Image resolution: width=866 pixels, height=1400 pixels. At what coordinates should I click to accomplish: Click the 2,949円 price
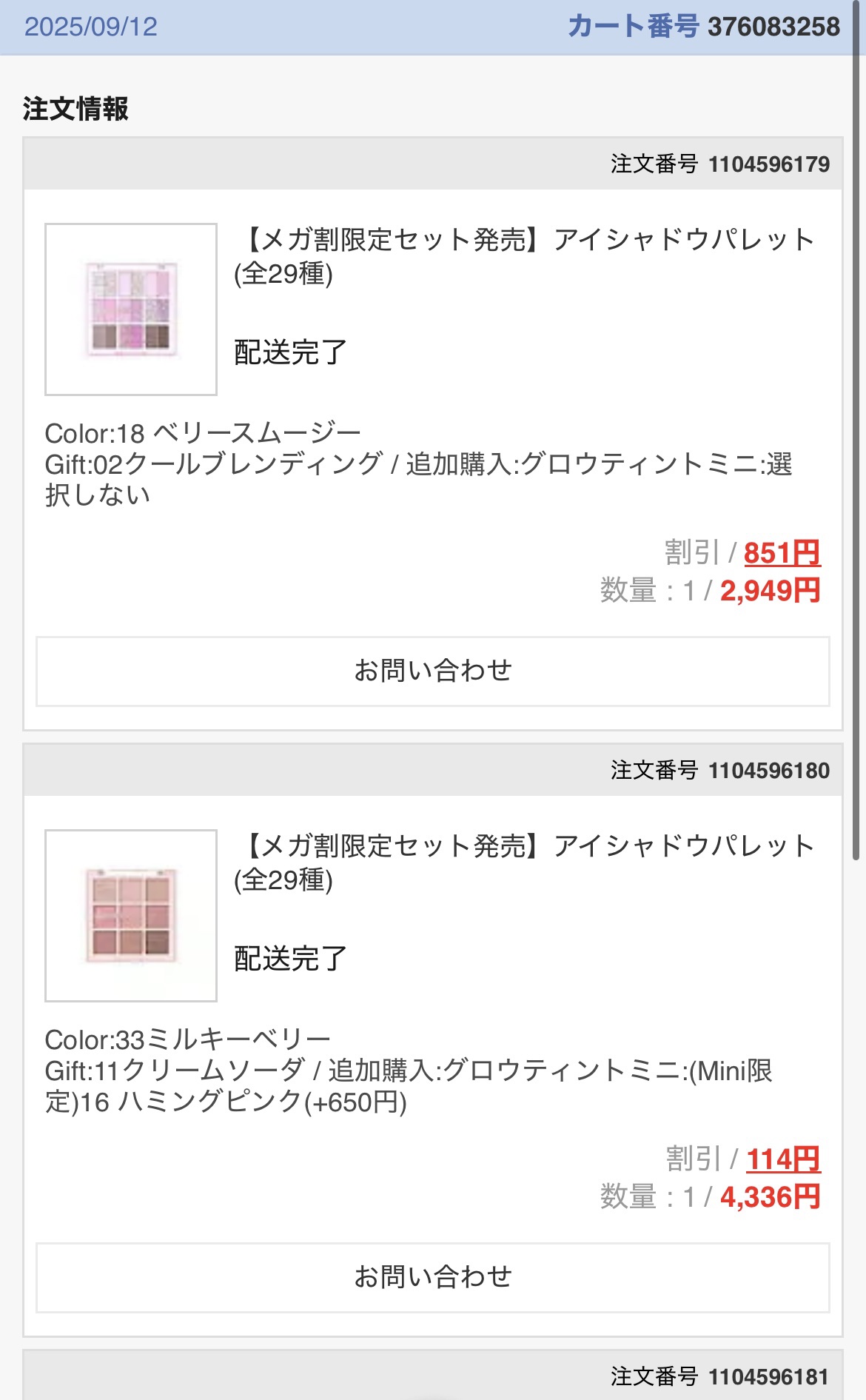point(770,591)
